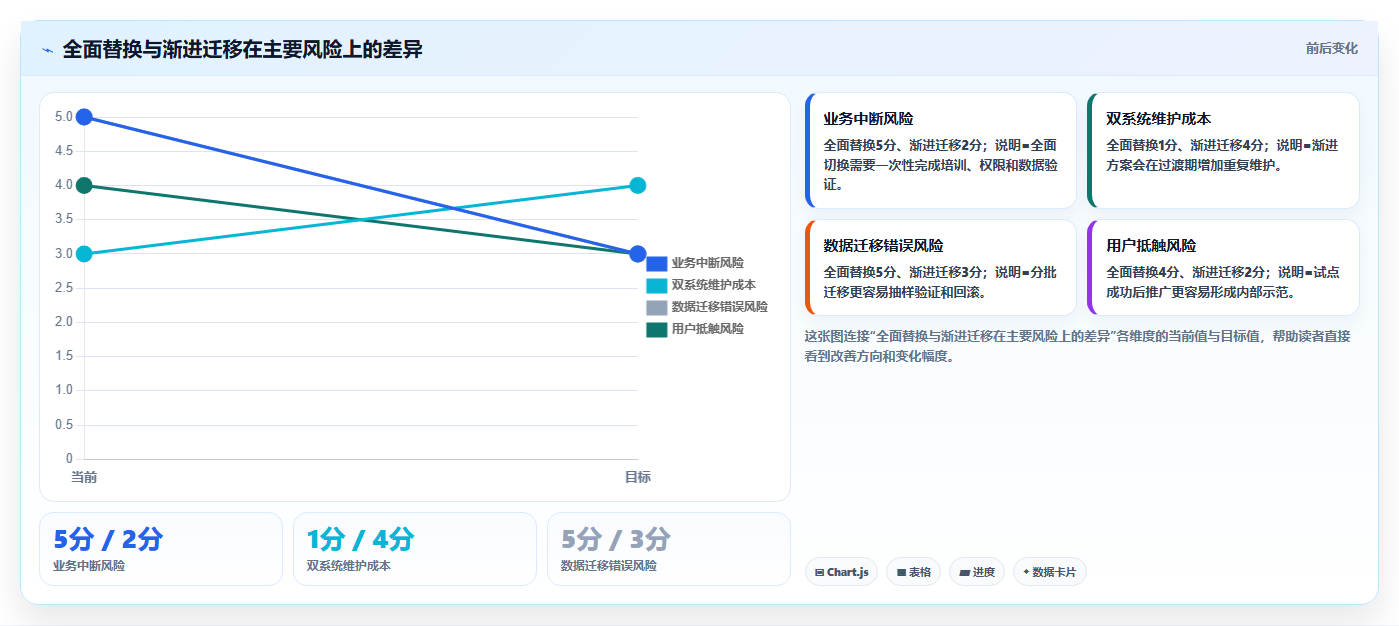Click the 1.5 y-axis tick label

coord(64,356)
